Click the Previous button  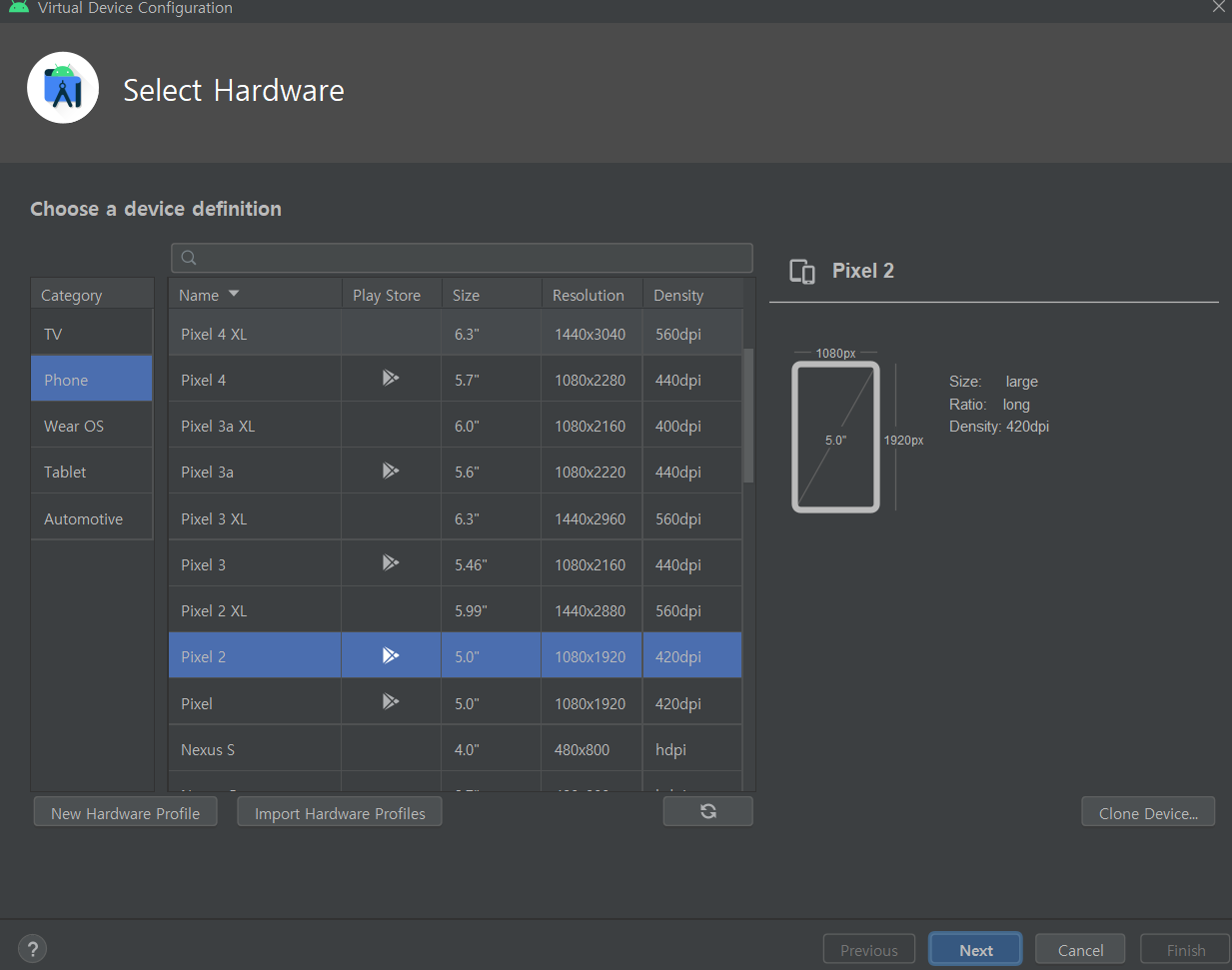868,950
